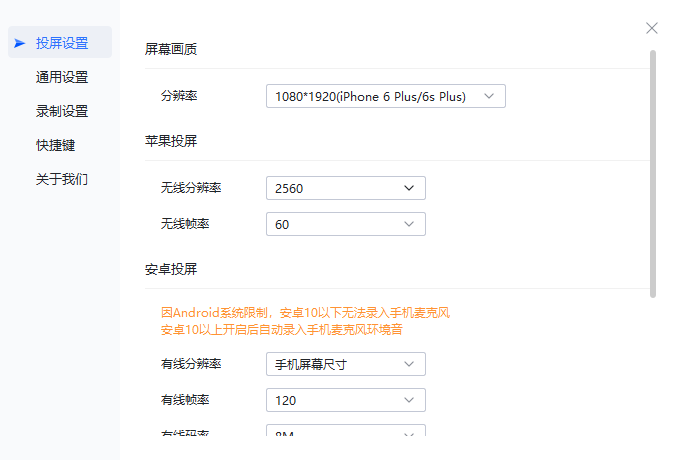Select 投屏设置 in the sidebar
This screenshot has width=680, height=460.
point(62,43)
